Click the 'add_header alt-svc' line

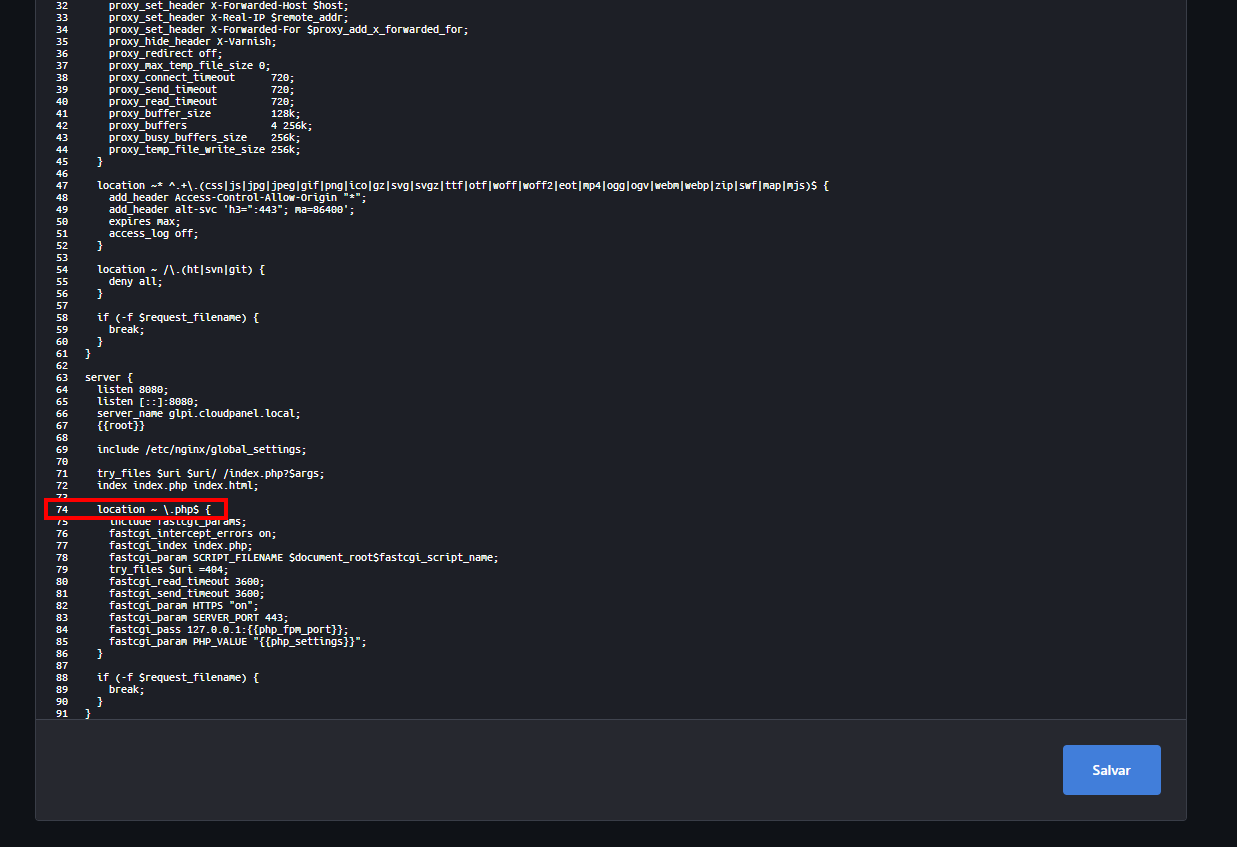[x=231, y=210]
